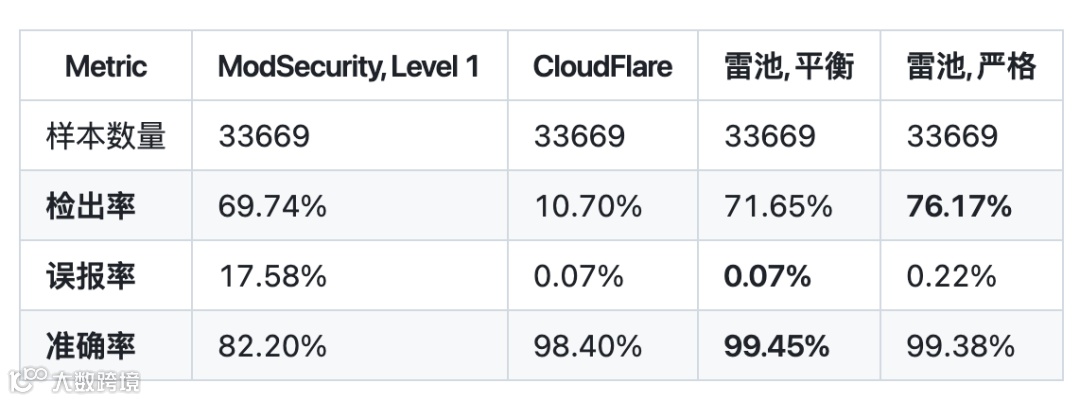
Task: Select the Metric column header
Action: tap(106, 67)
